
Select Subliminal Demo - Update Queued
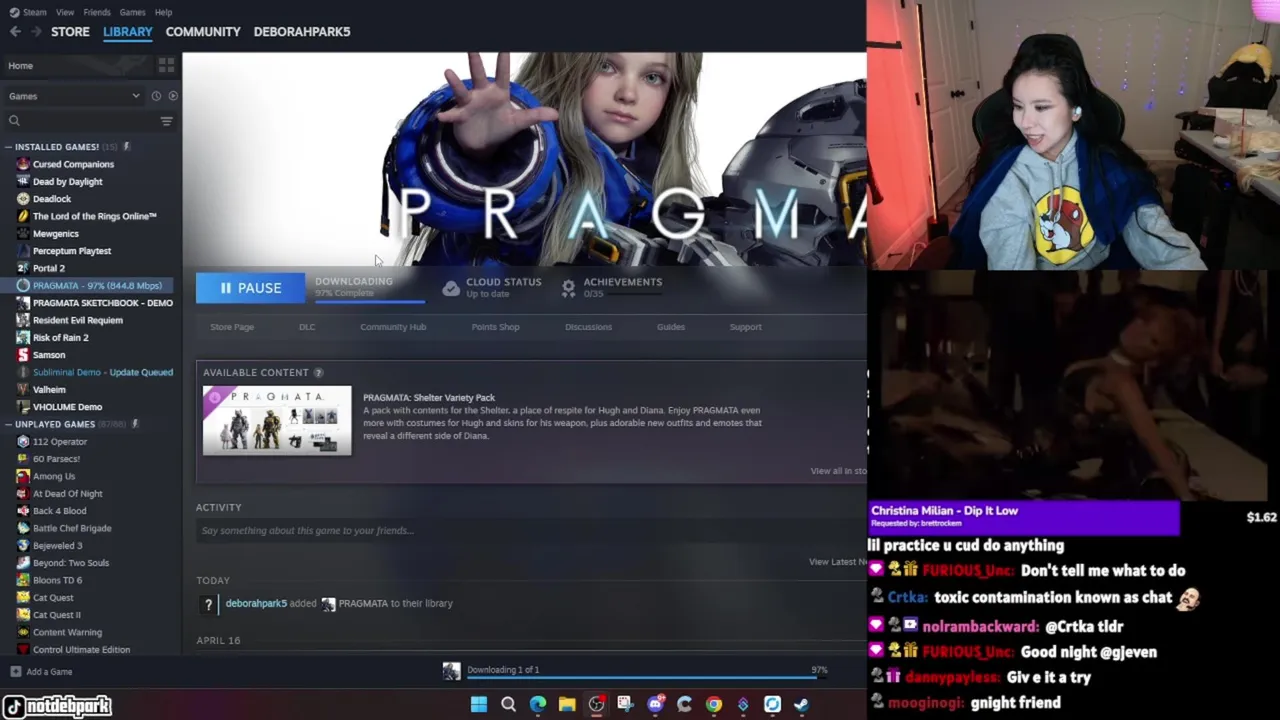click(x=102, y=372)
